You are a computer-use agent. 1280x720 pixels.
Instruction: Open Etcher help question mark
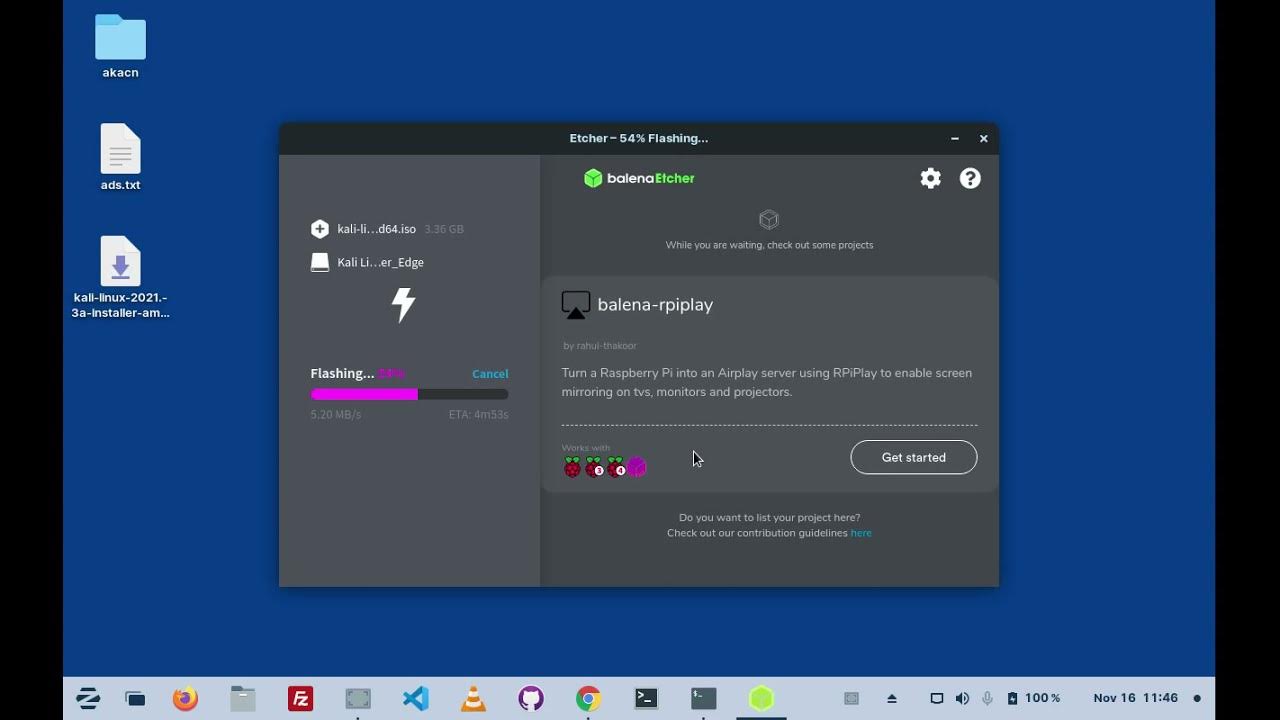click(970, 178)
